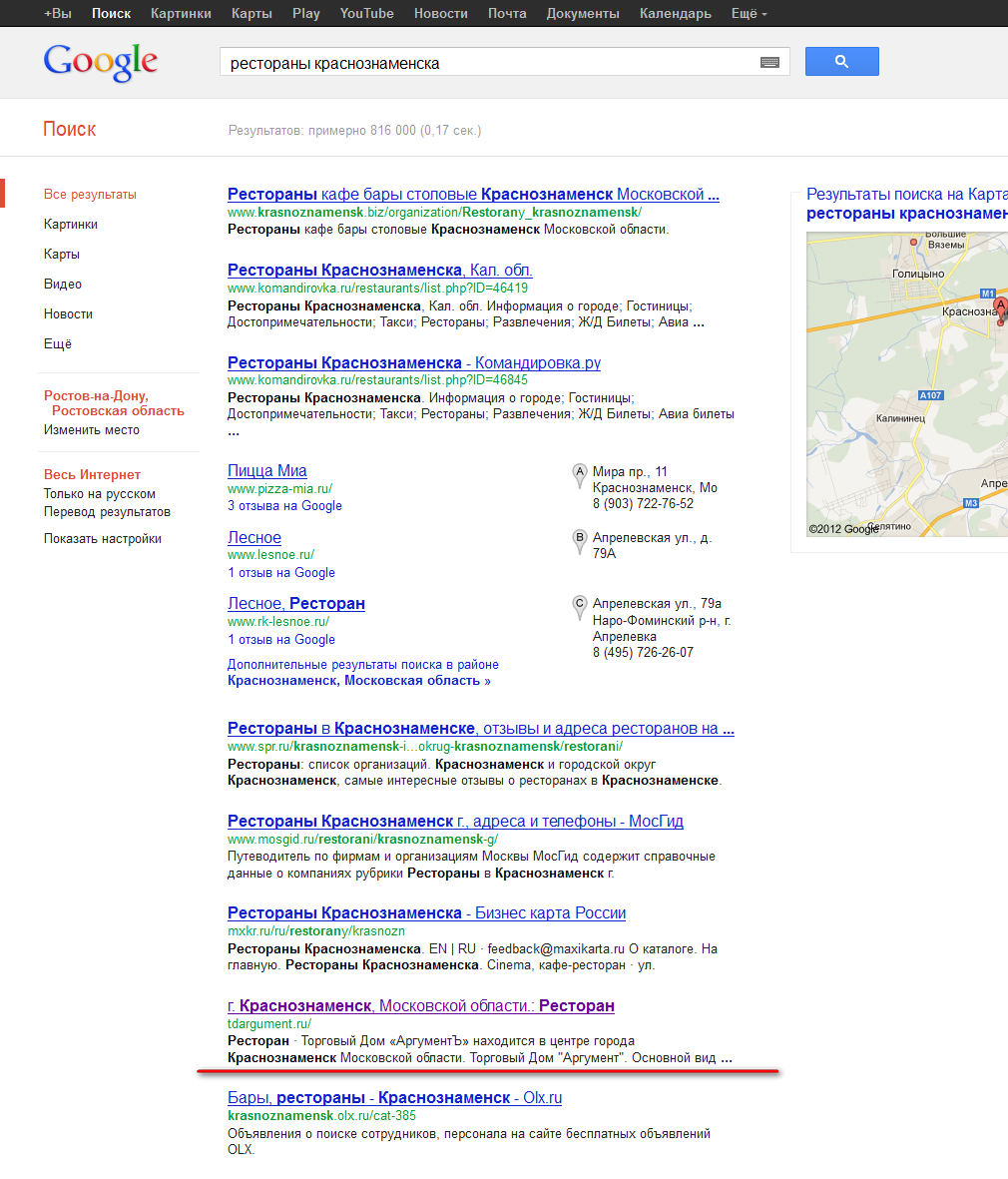Expand Показать настройки in the sidebar
The image size is (1008, 1179).
click(102, 538)
